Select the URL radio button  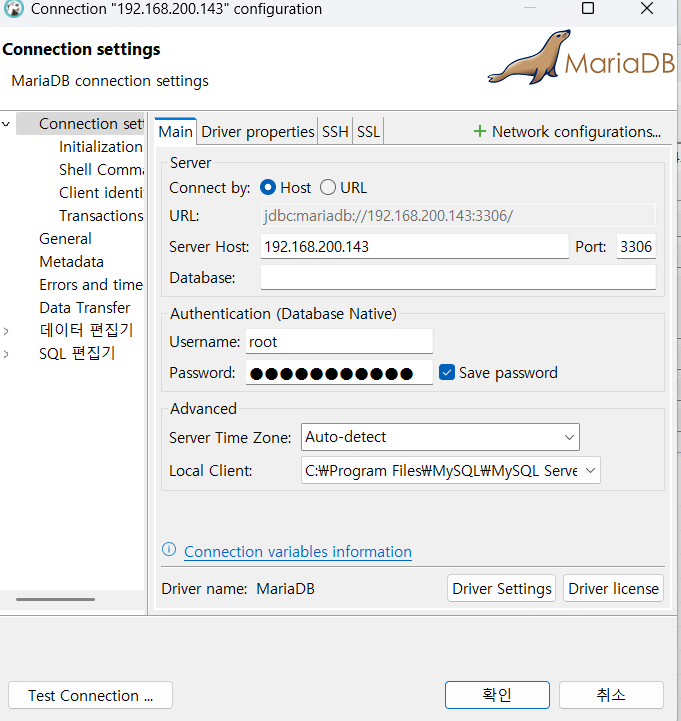(328, 188)
